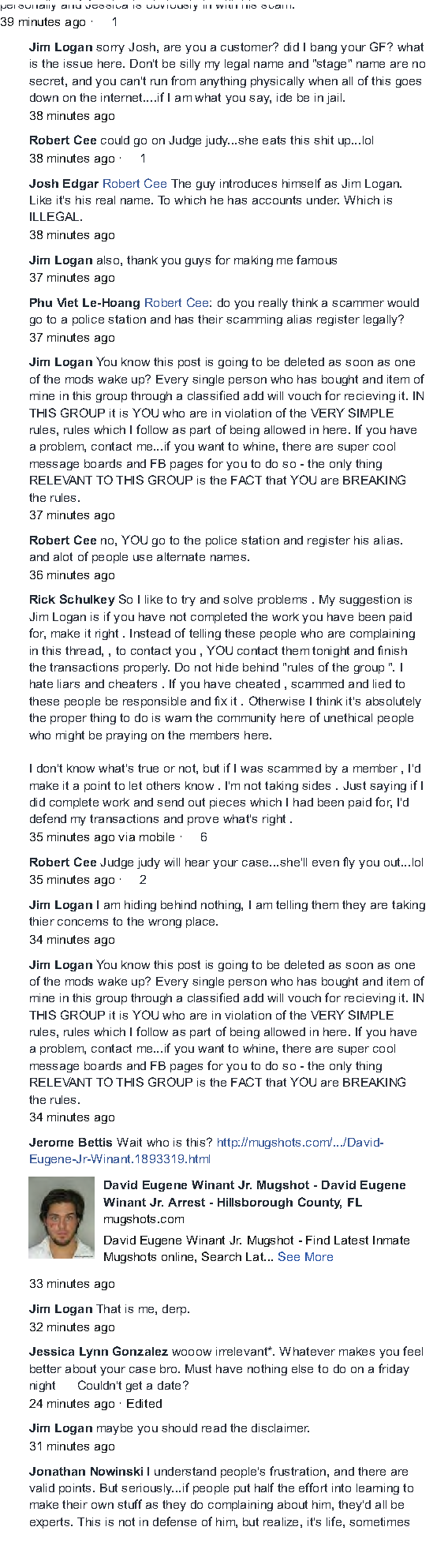This screenshot has height=1568, width=448.
Task: Click the mugshot link preview title
Action: (x=255, y=1194)
